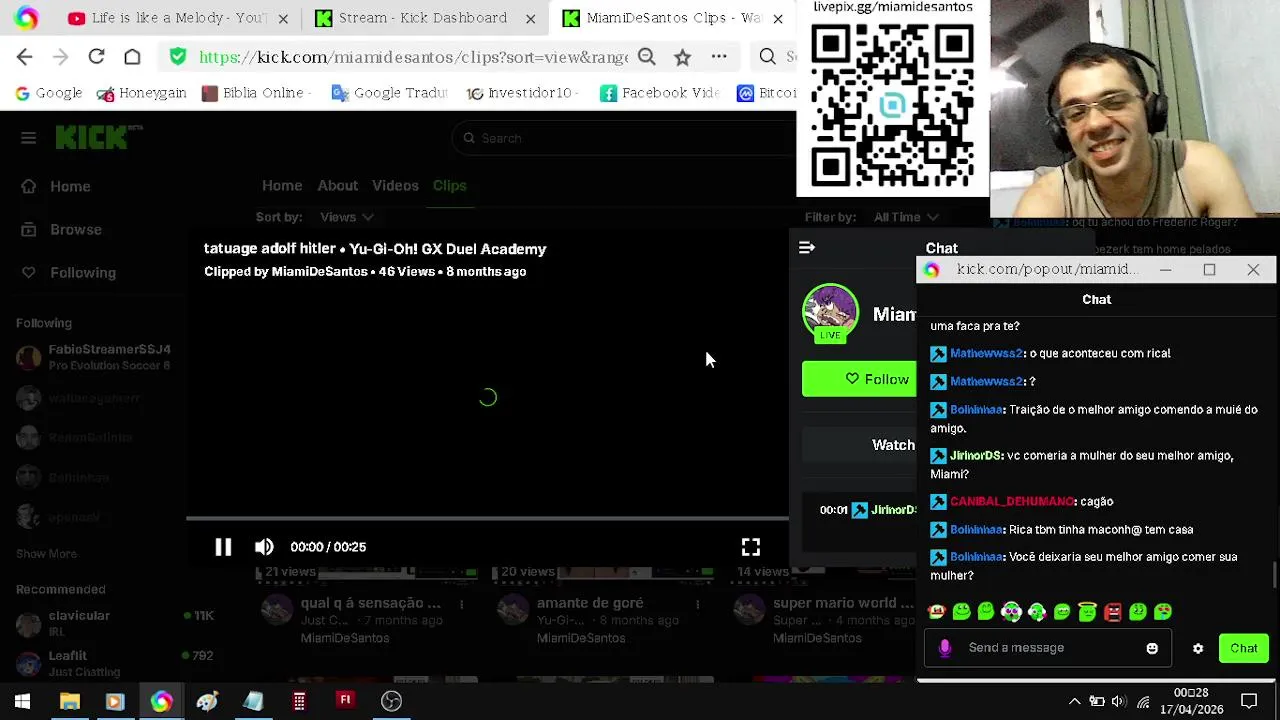This screenshot has width=1280, height=720.
Task: Click the kick.com address bar URL
Action: 413,57
